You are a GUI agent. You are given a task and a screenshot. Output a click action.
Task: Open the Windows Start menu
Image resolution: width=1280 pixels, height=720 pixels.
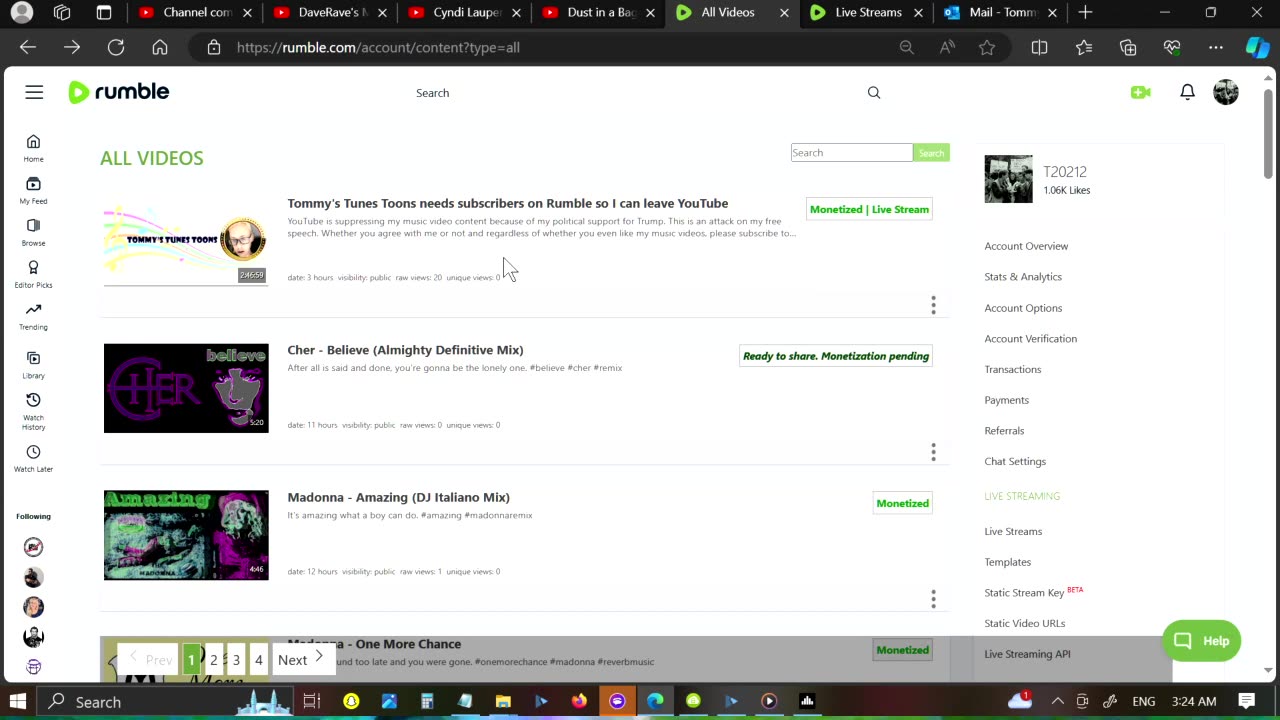(17, 701)
